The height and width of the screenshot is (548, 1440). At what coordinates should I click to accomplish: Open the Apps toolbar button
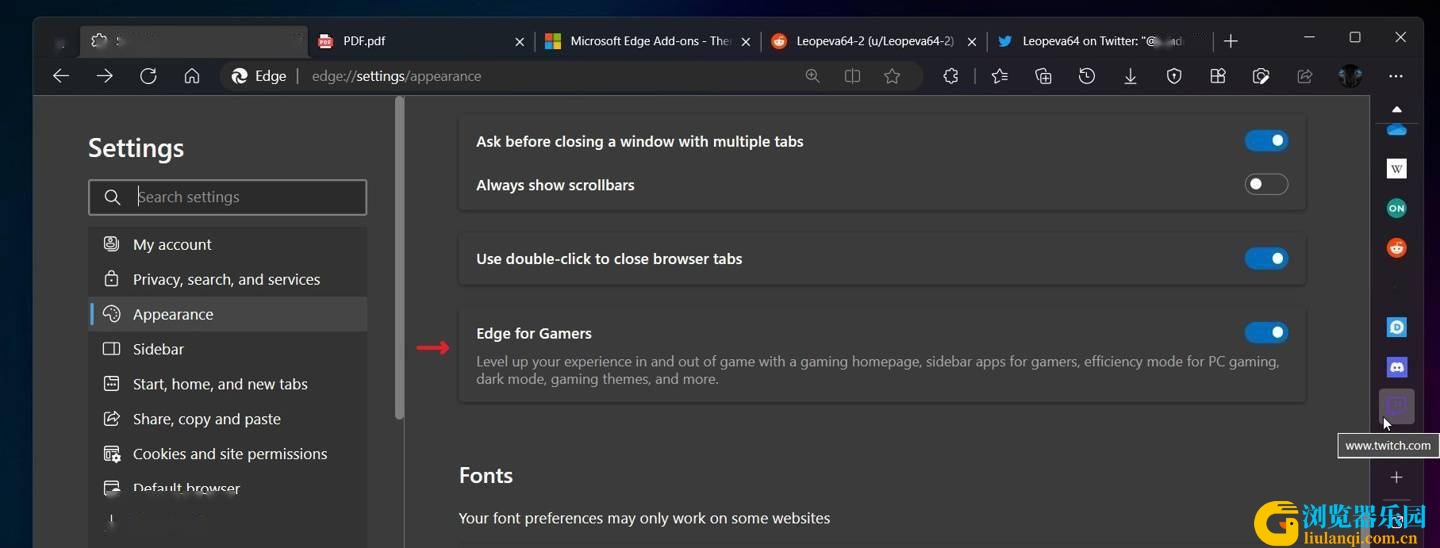(1218, 76)
